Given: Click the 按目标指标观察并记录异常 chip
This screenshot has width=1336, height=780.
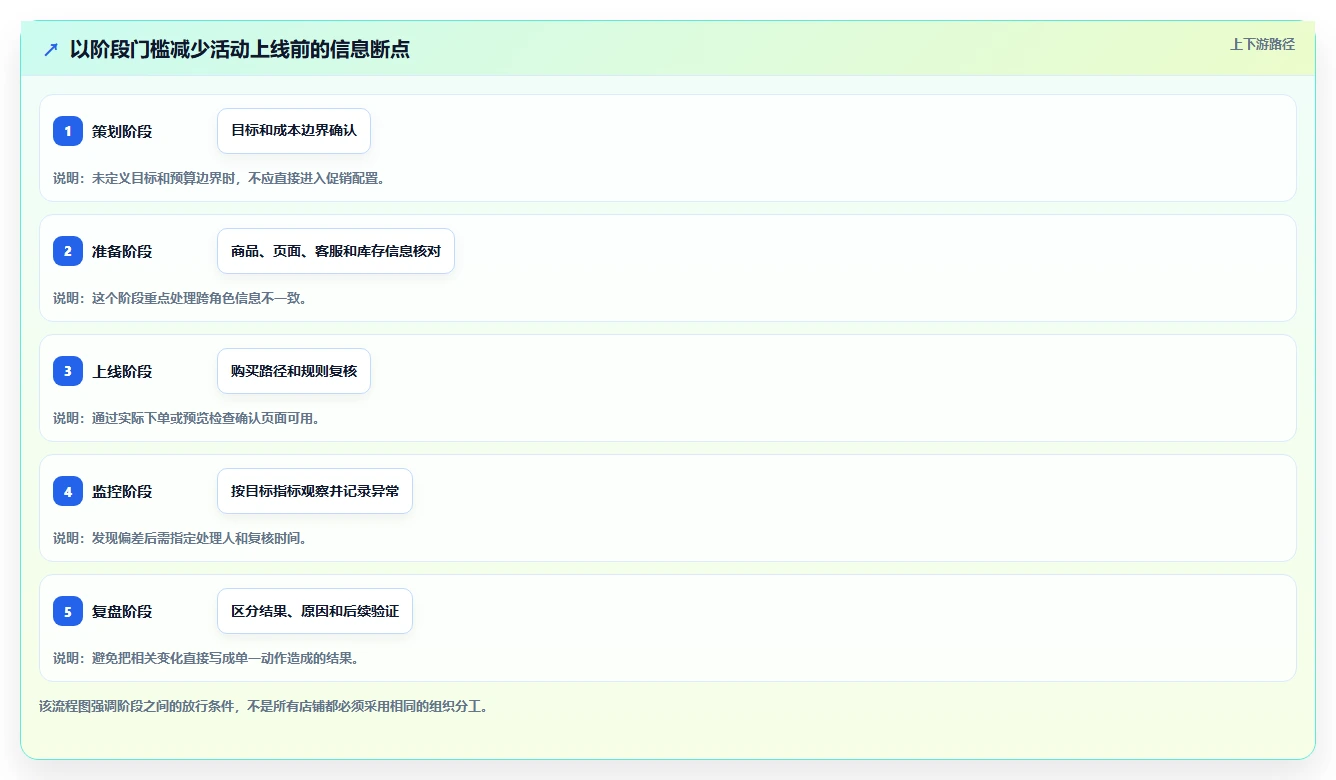Looking at the screenshot, I should pyautogui.click(x=315, y=491).
